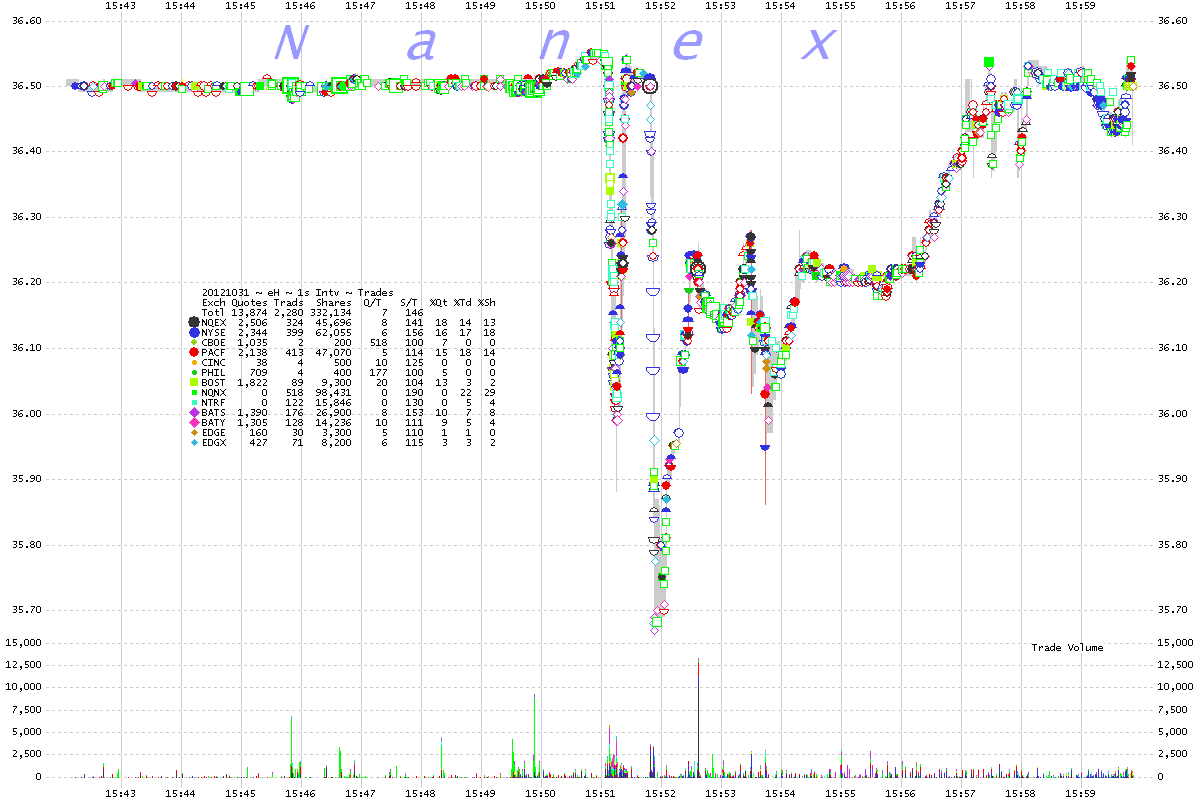Click the black NQEX legend marker

pyautogui.click(x=193, y=322)
